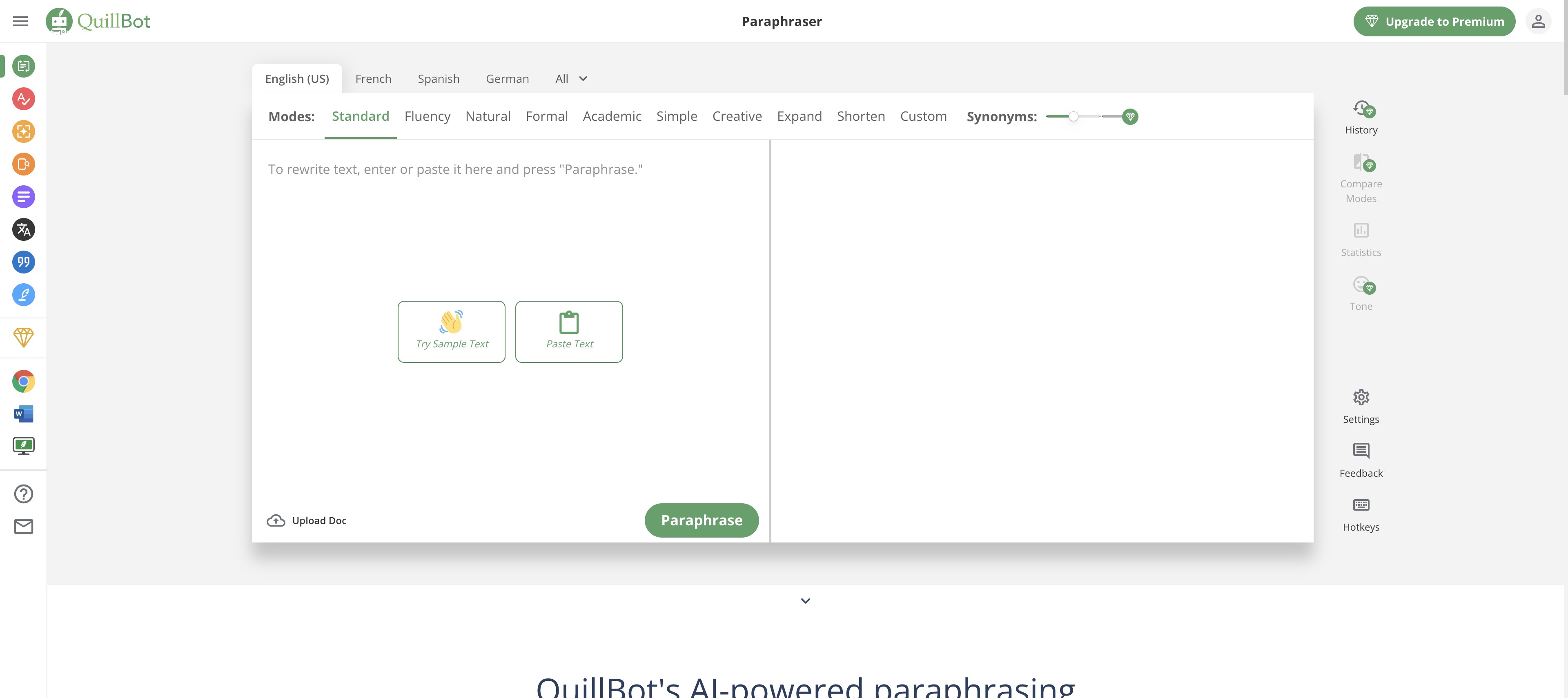Image resolution: width=1568 pixels, height=698 pixels.
Task: Click Upgrade to Premium
Action: pyautogui.click(x=1434, y=21)
